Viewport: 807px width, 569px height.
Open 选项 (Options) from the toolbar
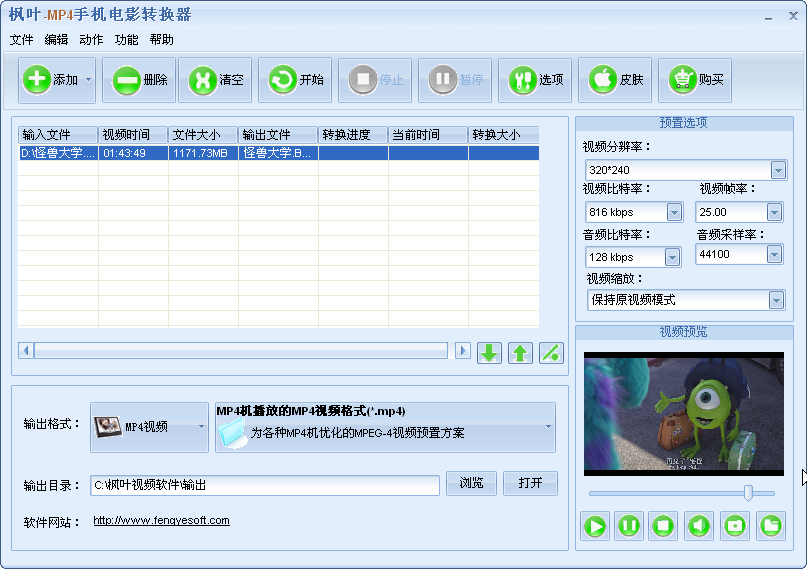coord(535,80)
